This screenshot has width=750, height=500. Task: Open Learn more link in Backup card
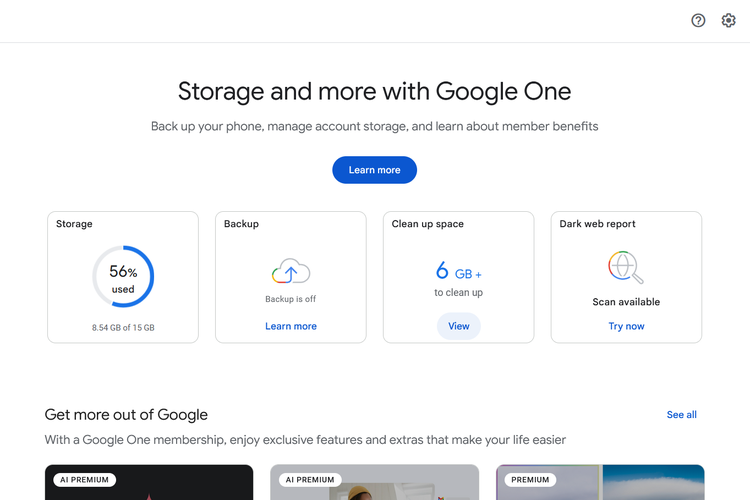coord(291,326)
